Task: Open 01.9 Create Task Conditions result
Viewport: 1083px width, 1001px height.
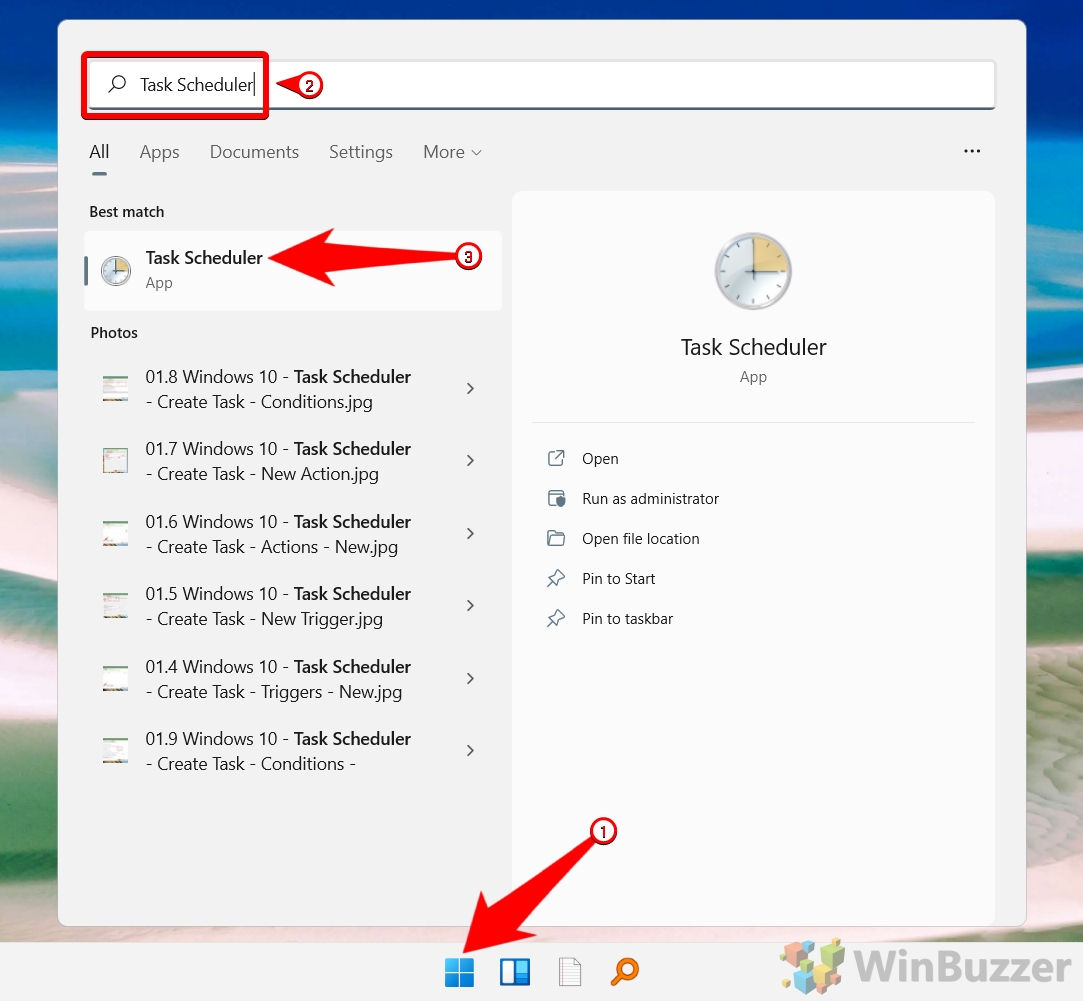Action: (293, 751)
